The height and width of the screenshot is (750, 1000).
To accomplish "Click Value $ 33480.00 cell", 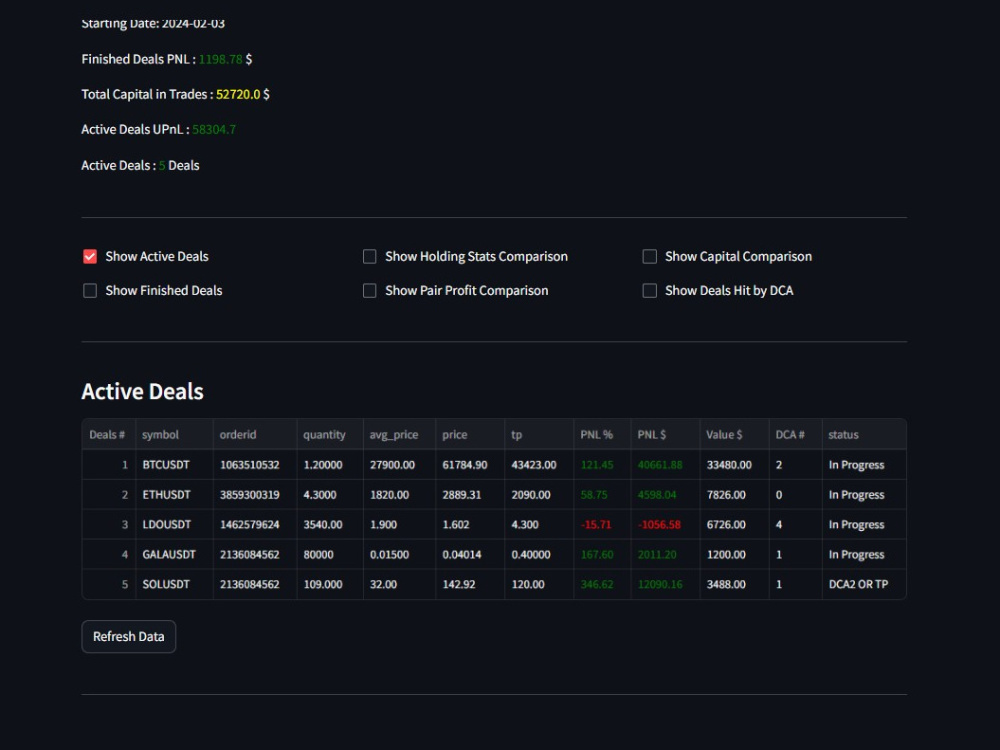I will 734,465.
